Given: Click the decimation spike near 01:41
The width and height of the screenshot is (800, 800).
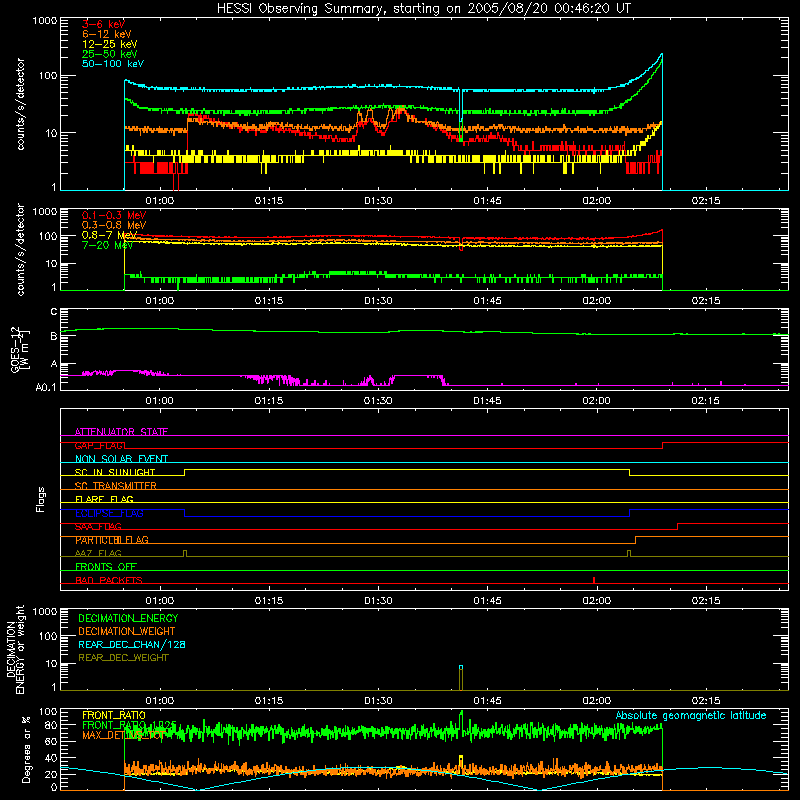Looking at the screenshot, I should click(461, 678).
